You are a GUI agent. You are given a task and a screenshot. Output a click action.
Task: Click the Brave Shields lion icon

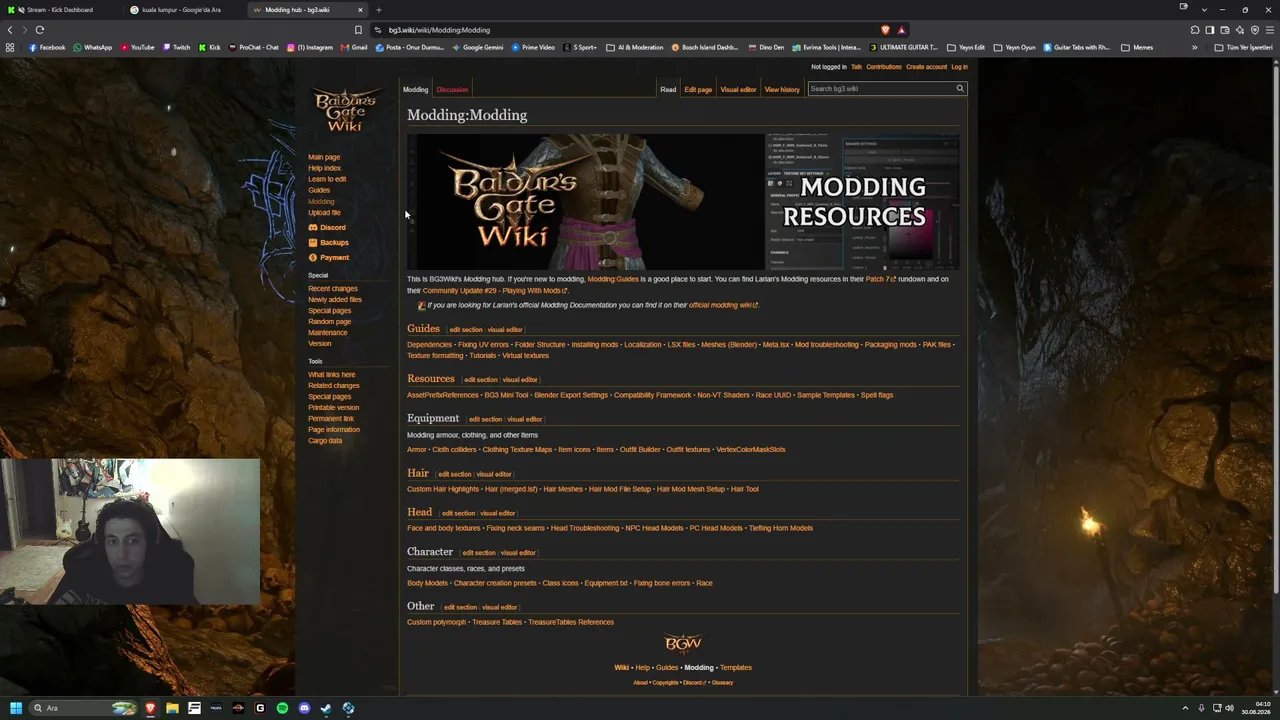885,30
